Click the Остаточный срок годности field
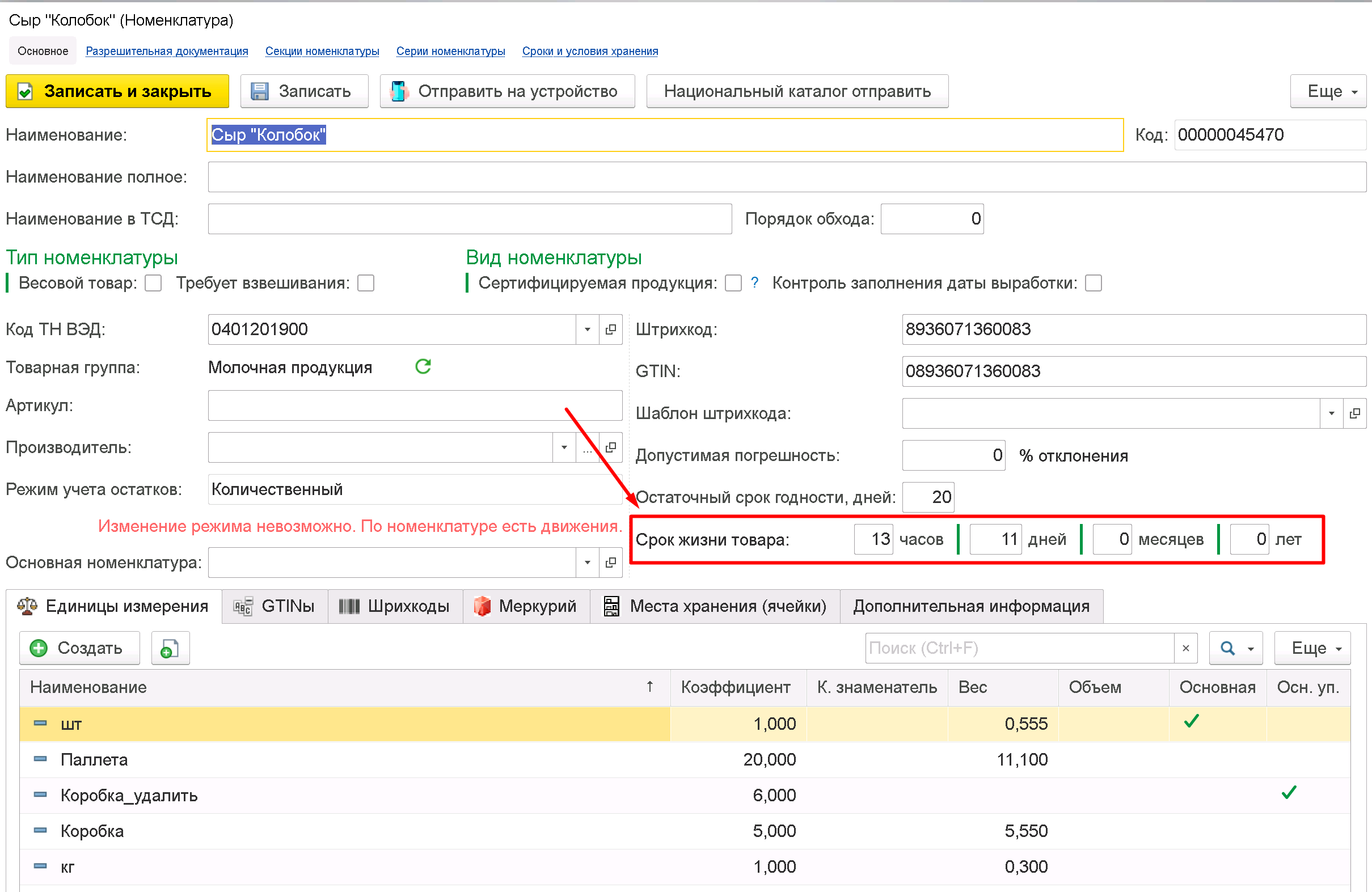The width and height of the screenshot is (1372, 892). [x=927, y=497]
